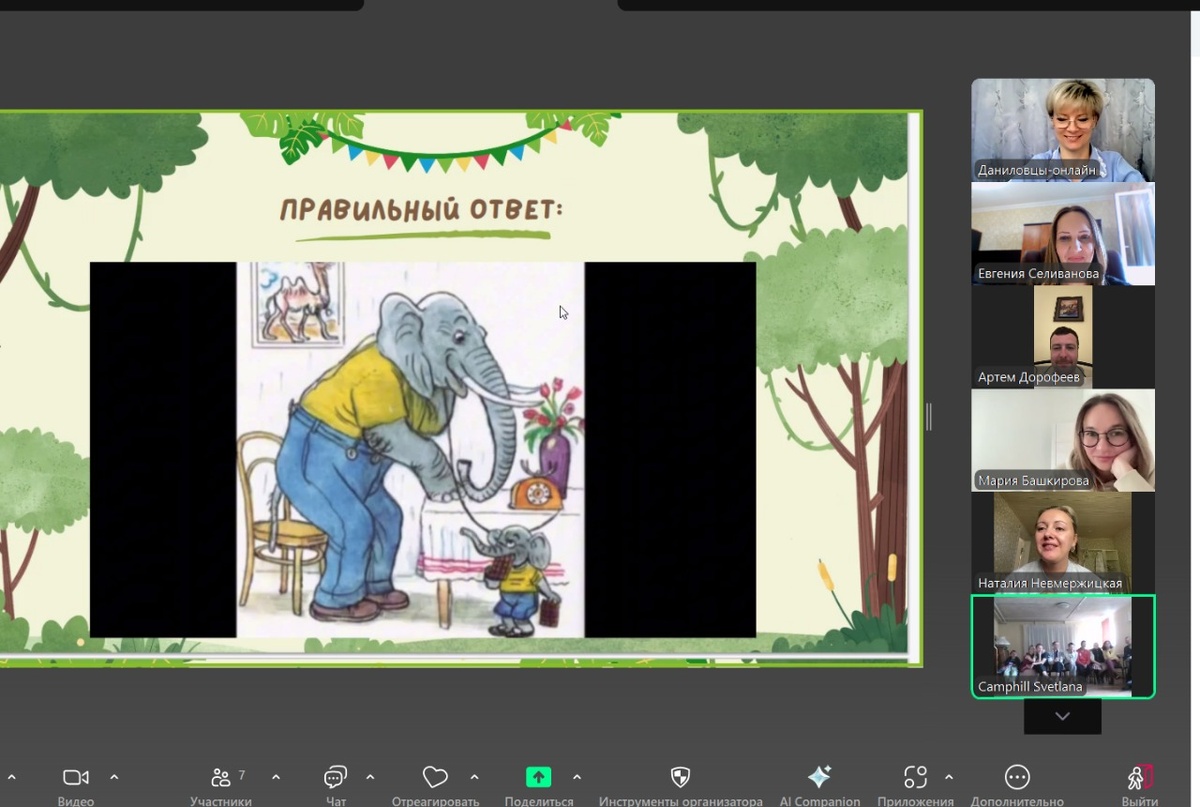Expand chat options chevron
The image size is (1200, 807).
point(370,777)
